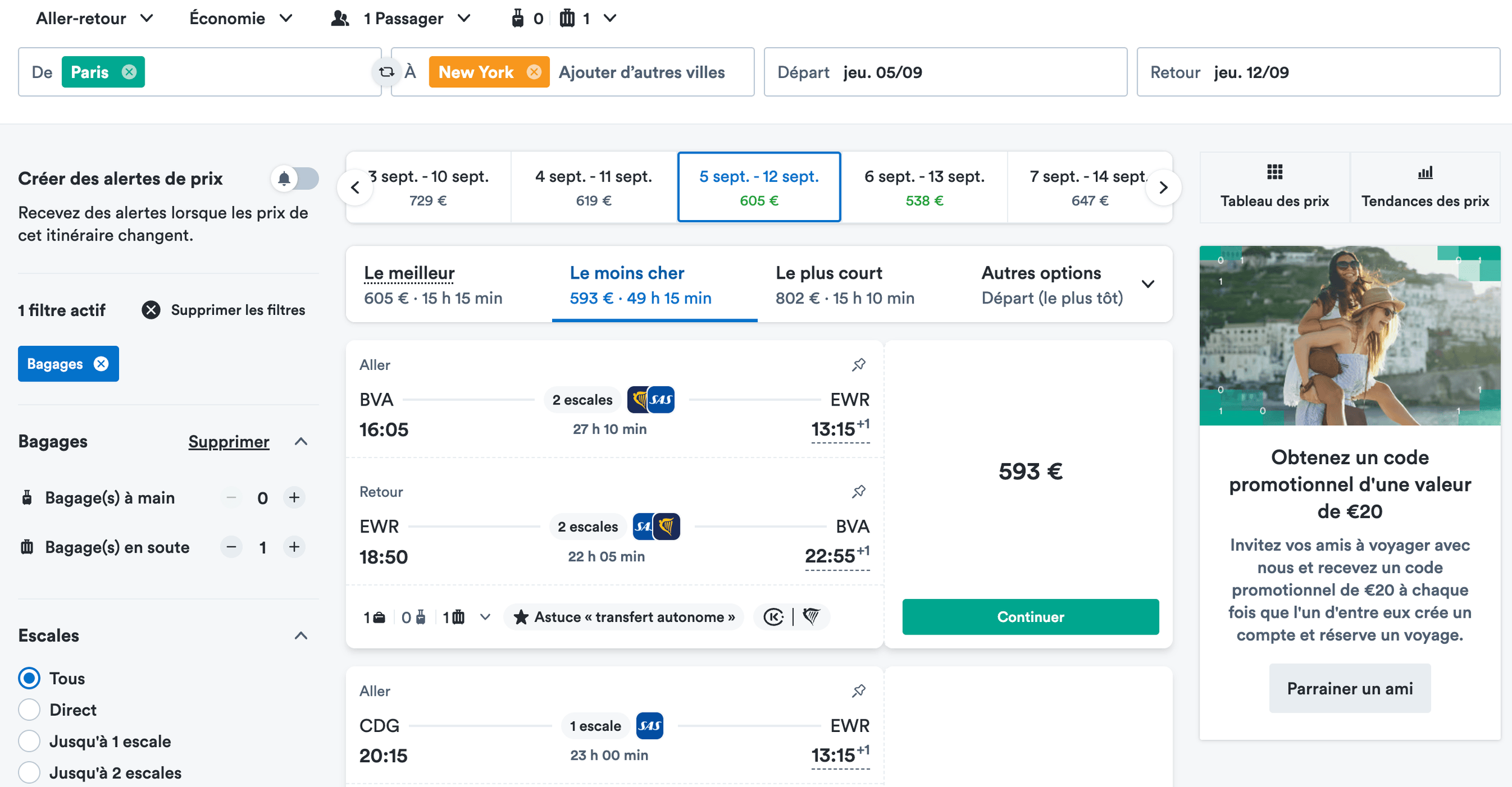Remove New York destination tag

click(x=533, y=73)
